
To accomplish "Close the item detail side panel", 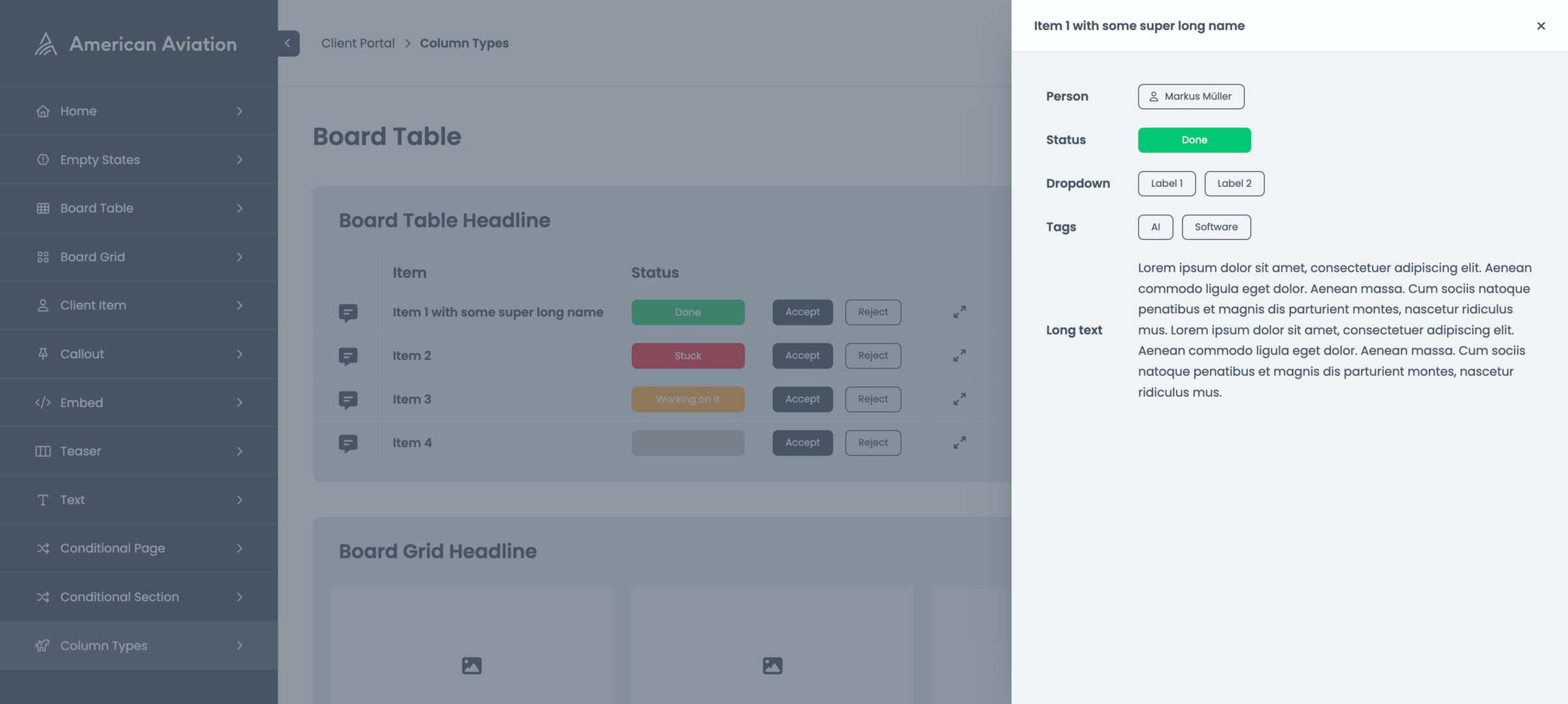I will 1541,26.
